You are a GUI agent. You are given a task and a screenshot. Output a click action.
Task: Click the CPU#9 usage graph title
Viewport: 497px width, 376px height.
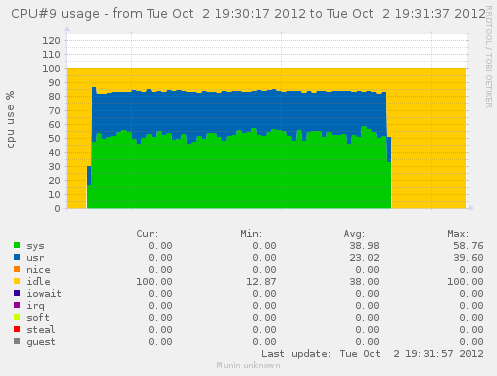click(x=248, y=14)
